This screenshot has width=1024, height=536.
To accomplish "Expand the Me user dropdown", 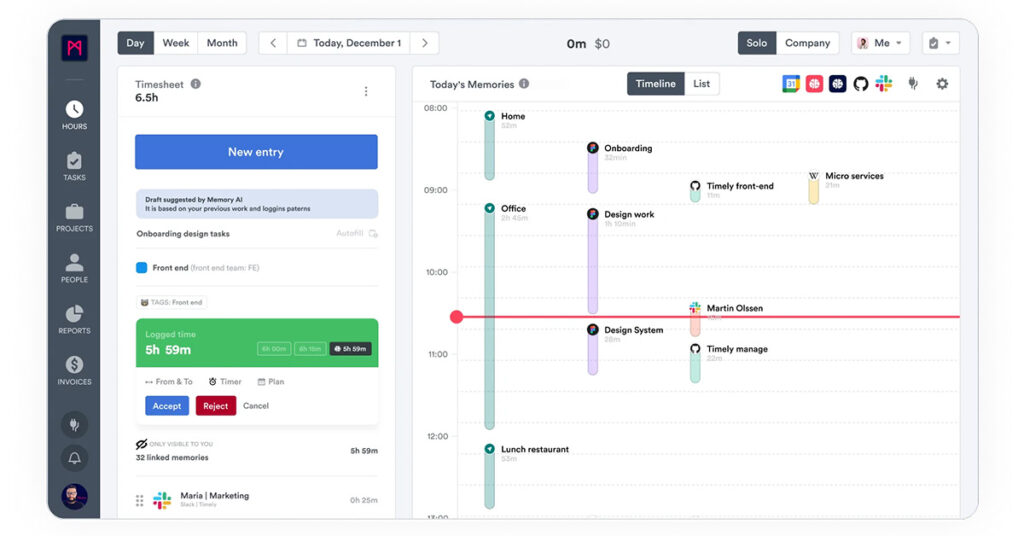I will click(x=880, y=43).
